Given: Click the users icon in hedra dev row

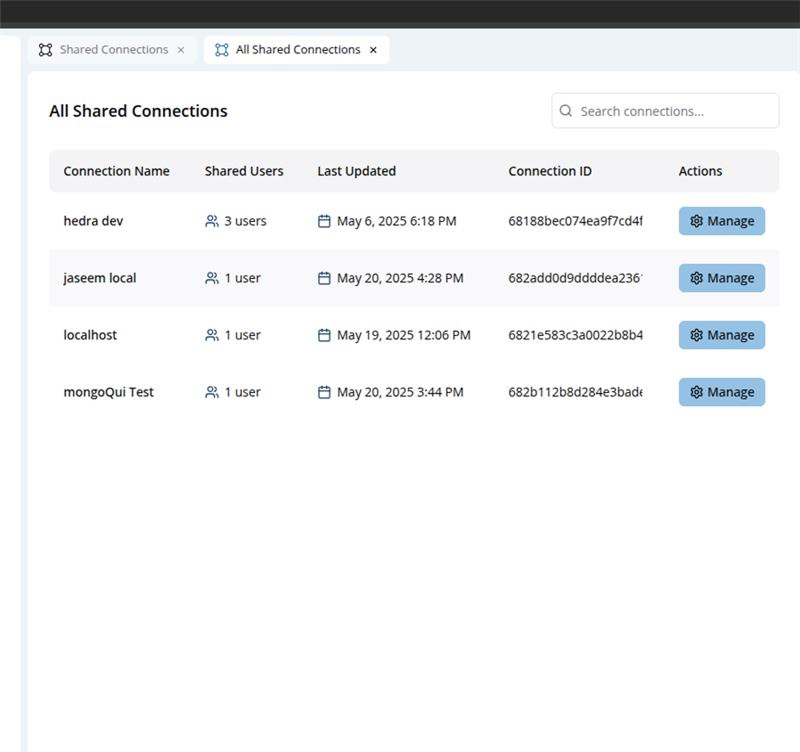Looking at the screenshot, I should pos(212,221).
